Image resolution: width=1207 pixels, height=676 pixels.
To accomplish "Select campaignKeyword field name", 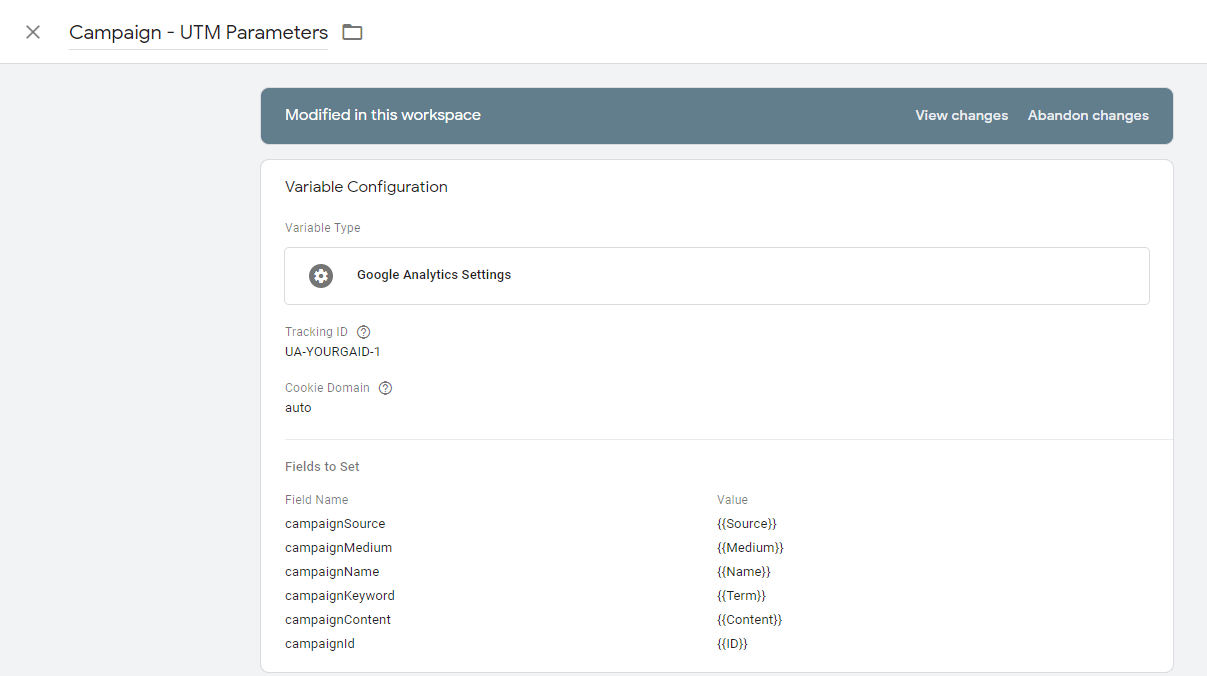I will tap(340, 596).
